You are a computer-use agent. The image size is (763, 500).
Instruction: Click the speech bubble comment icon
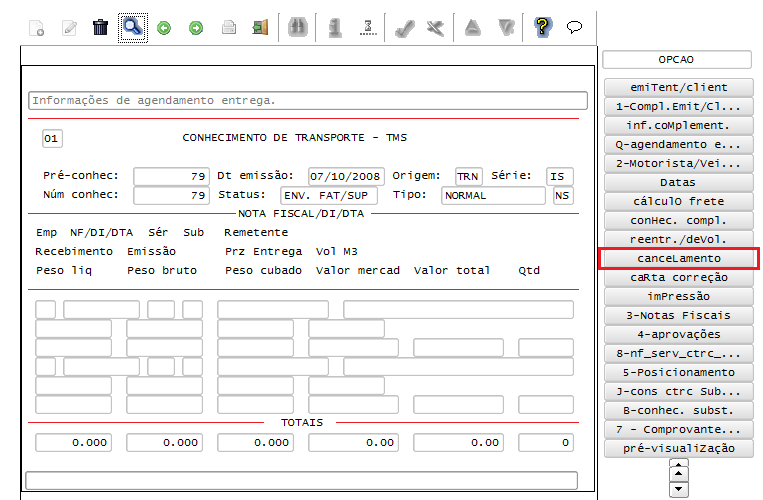click(574, 27)
